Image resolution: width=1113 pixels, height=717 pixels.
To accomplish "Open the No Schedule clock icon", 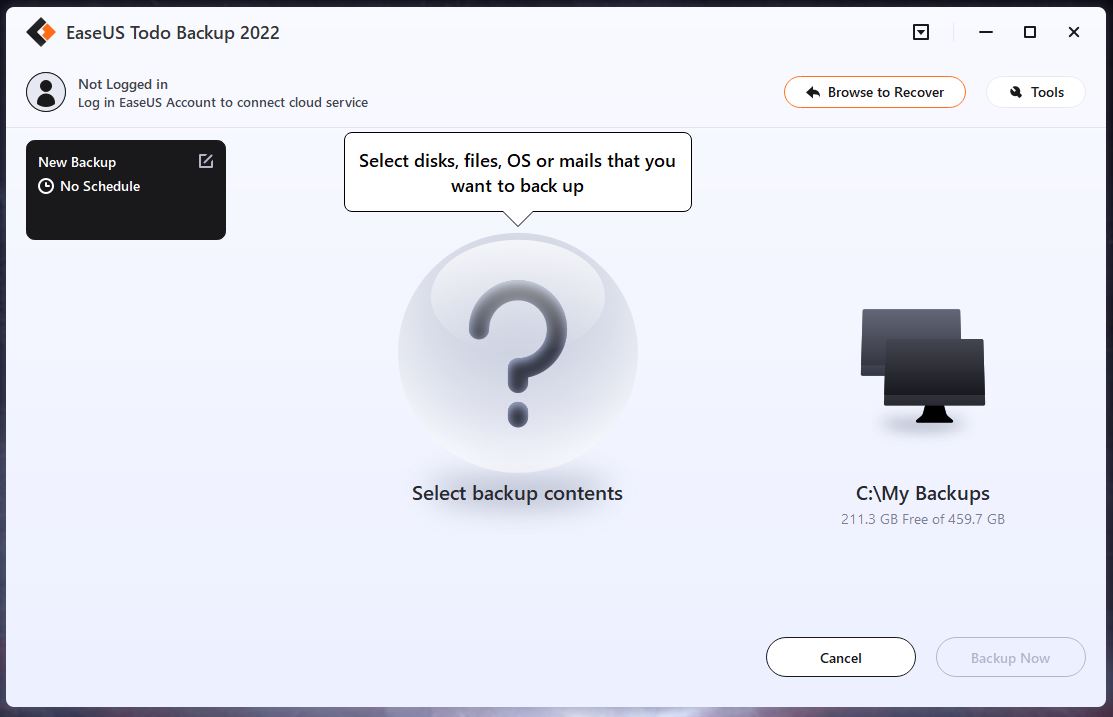I will (45, 186).
